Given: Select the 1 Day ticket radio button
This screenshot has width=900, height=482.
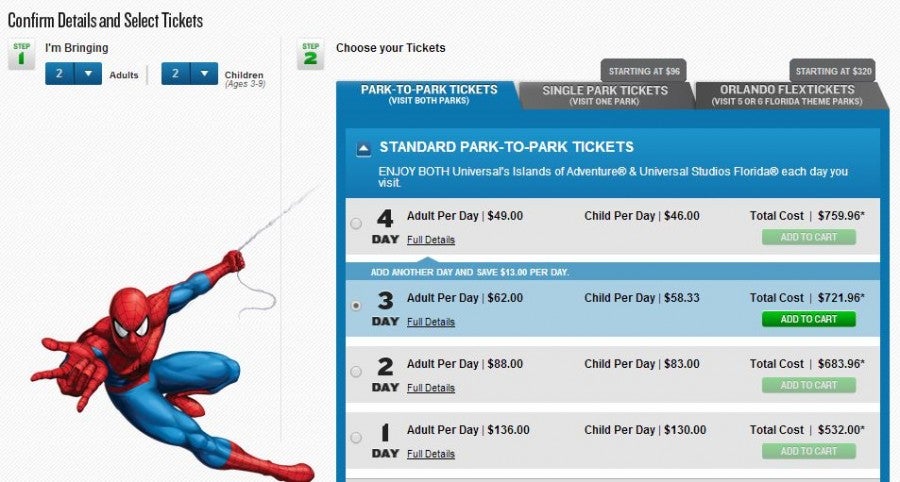Looking at the screenshot, I should 356,438.
